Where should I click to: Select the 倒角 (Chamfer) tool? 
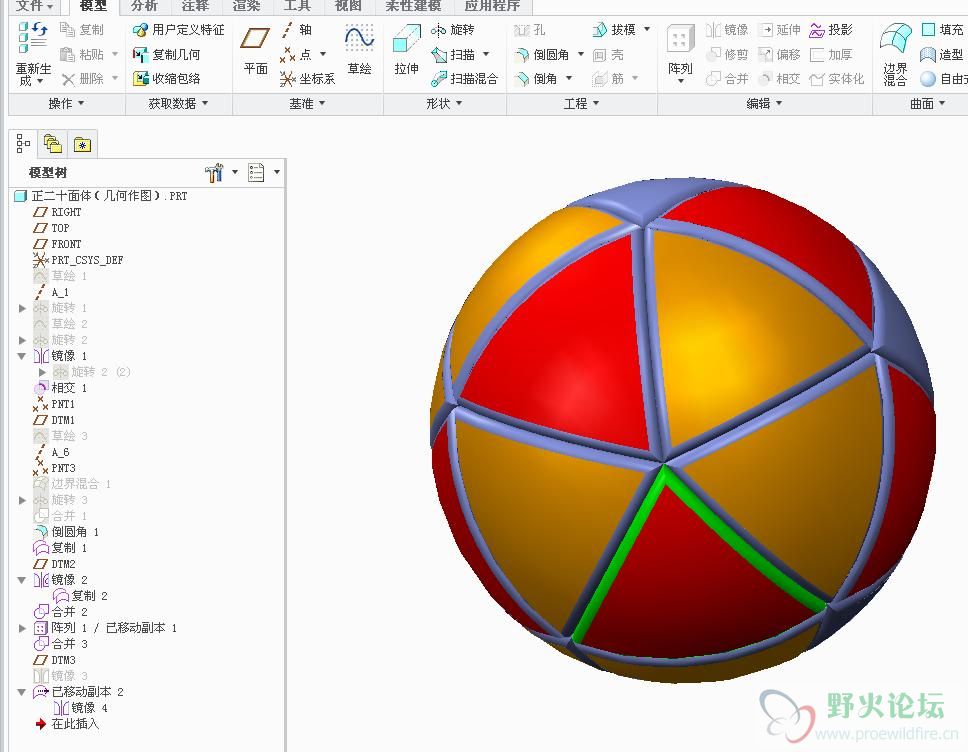click(x=536, y=78)
